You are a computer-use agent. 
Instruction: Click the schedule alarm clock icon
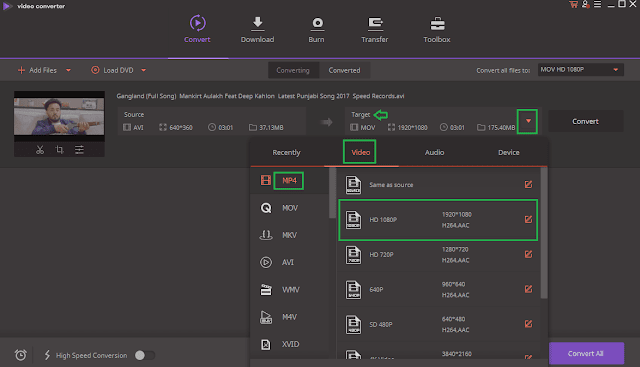21,355
